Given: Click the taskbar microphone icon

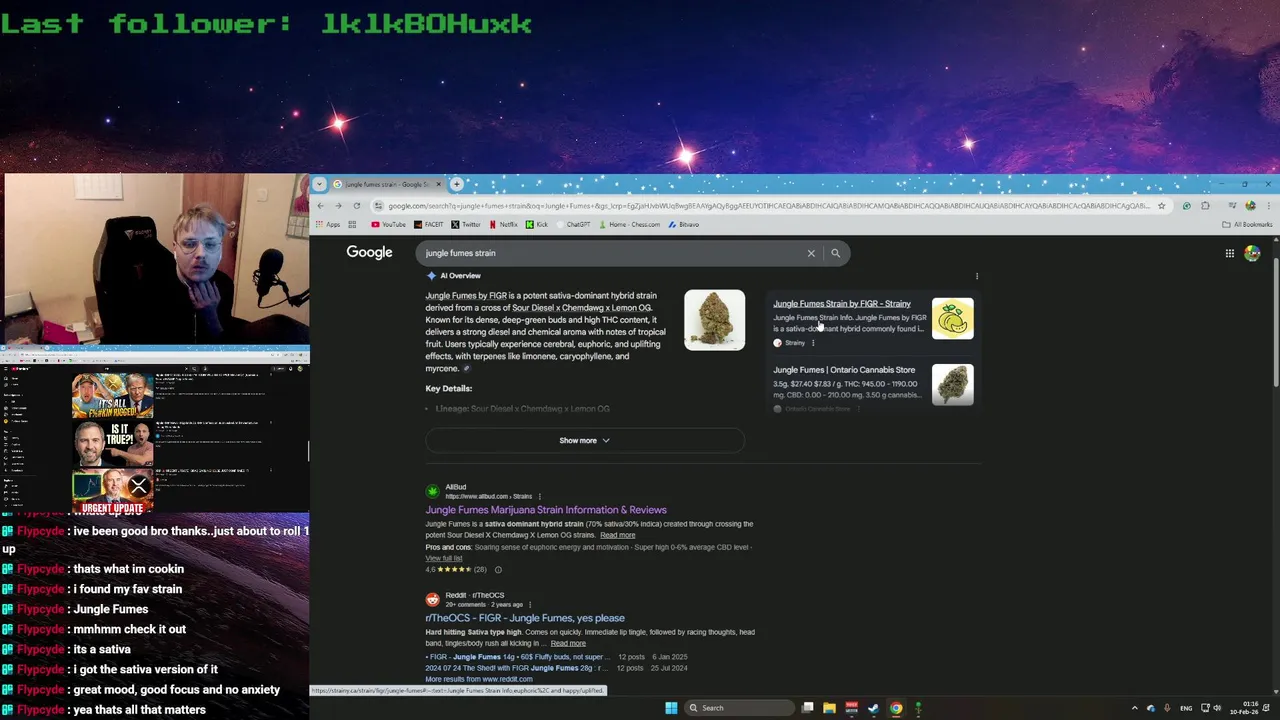Looking at the screenshot, I should pos(1166,708).
